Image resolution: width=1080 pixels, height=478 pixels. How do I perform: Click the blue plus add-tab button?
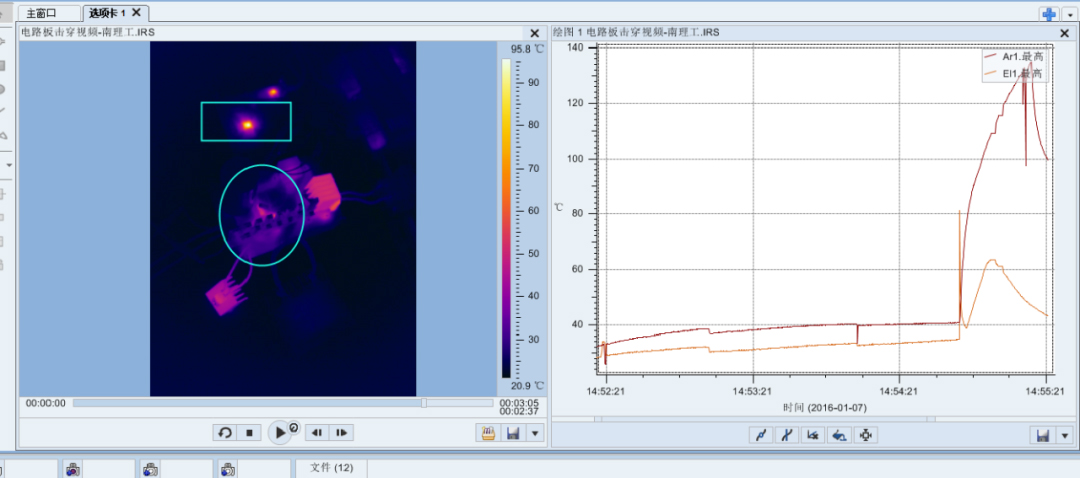click(1050, 14)
